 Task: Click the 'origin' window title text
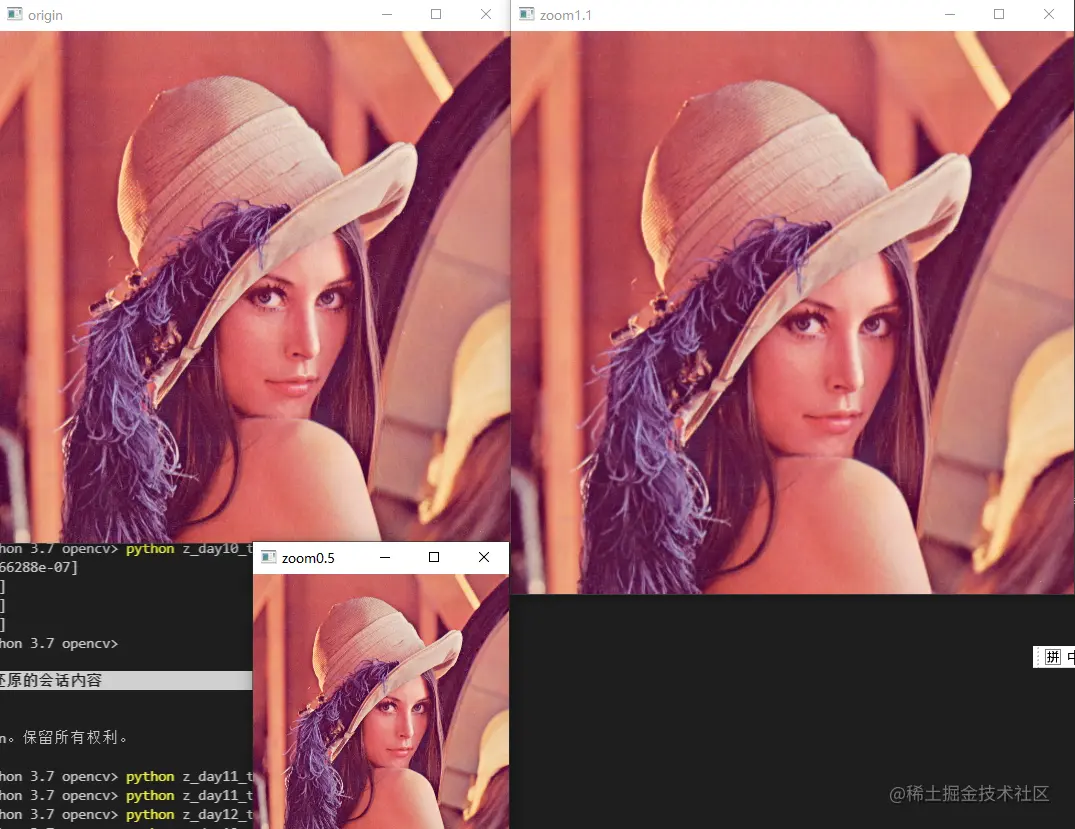[45, 15]
